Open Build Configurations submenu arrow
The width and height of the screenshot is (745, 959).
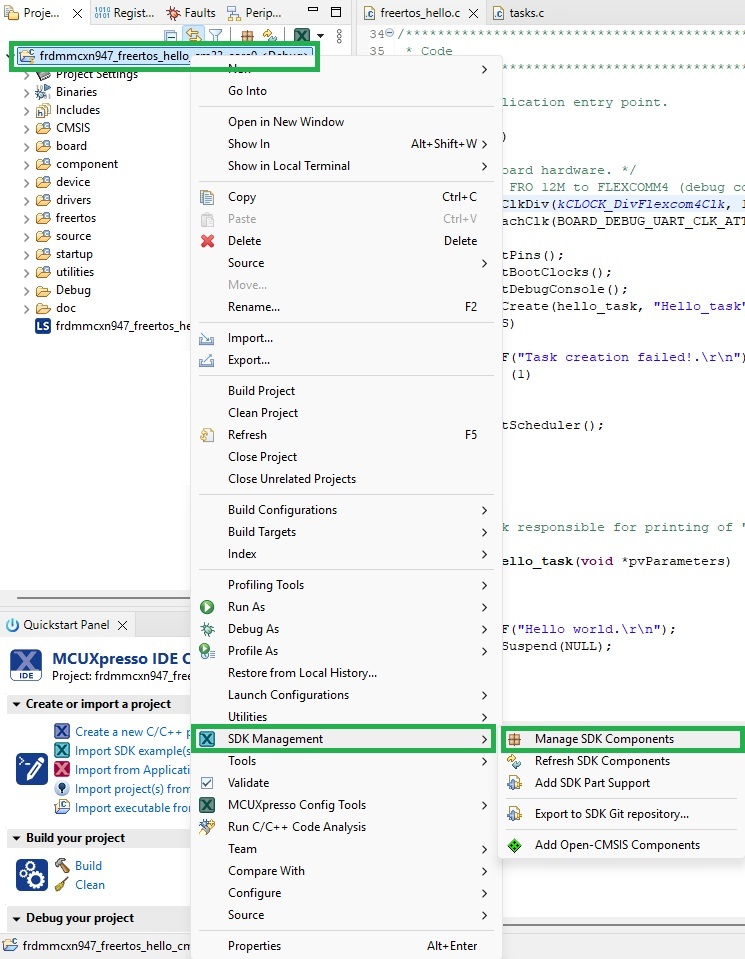(x=484, y=510)
